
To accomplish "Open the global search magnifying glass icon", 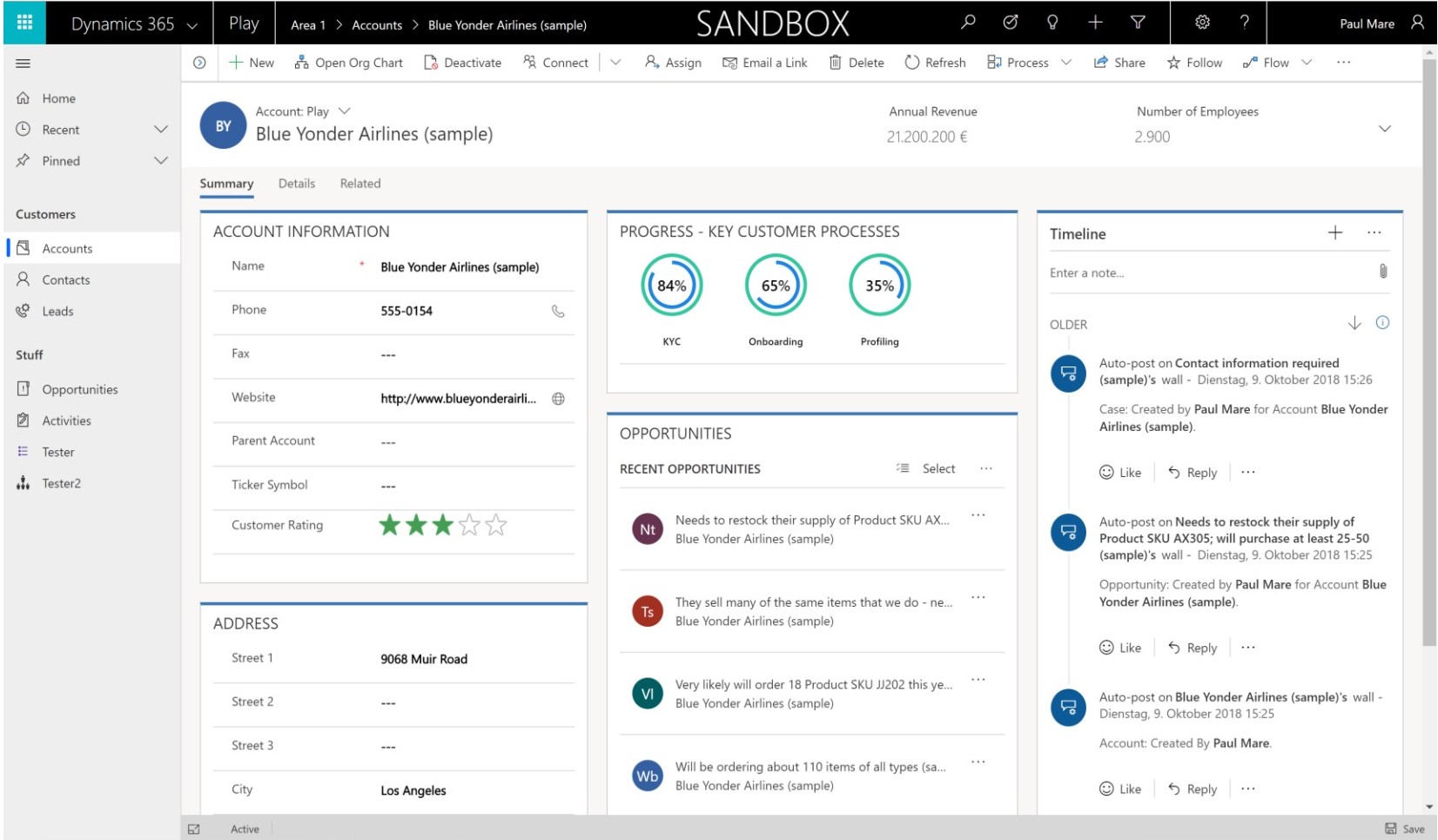I will click(x=967, y=23).
